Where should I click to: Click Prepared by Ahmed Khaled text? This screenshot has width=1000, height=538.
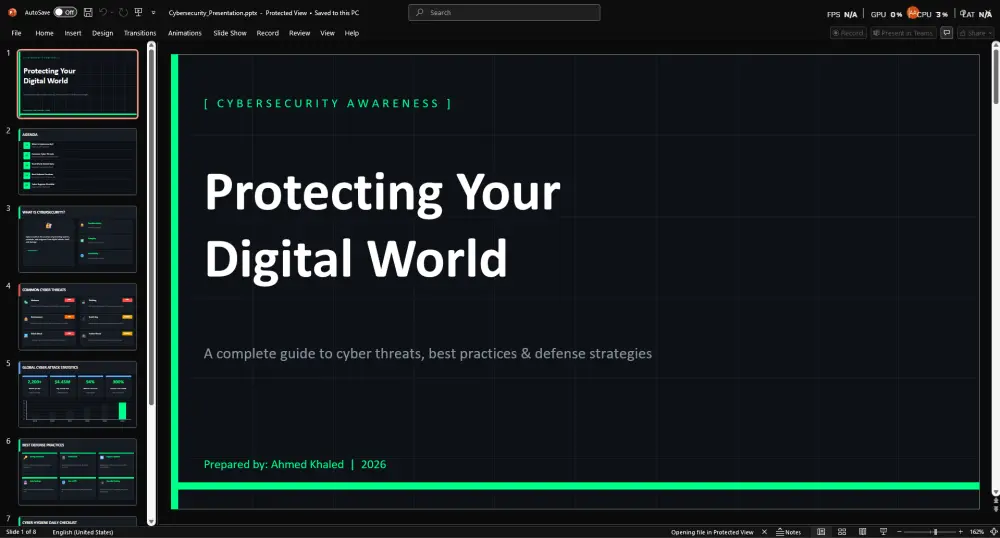(295, 464)
